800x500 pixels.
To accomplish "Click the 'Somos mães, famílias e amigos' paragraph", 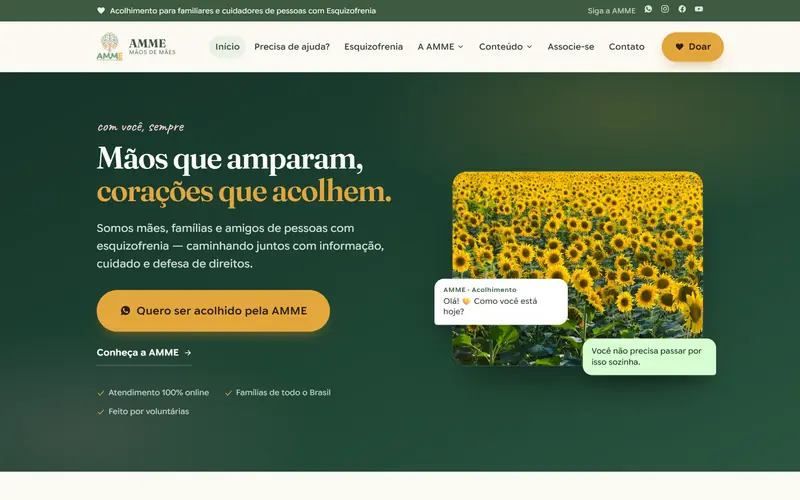I will point(240,246).
